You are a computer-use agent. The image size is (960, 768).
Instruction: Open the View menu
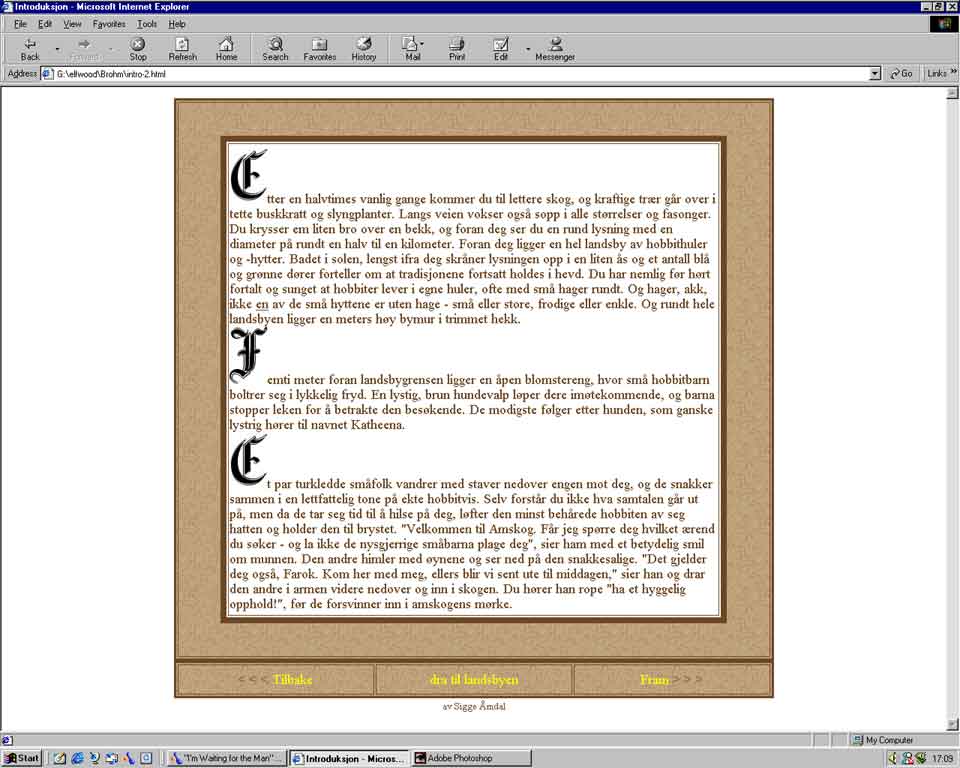point(72,24)
